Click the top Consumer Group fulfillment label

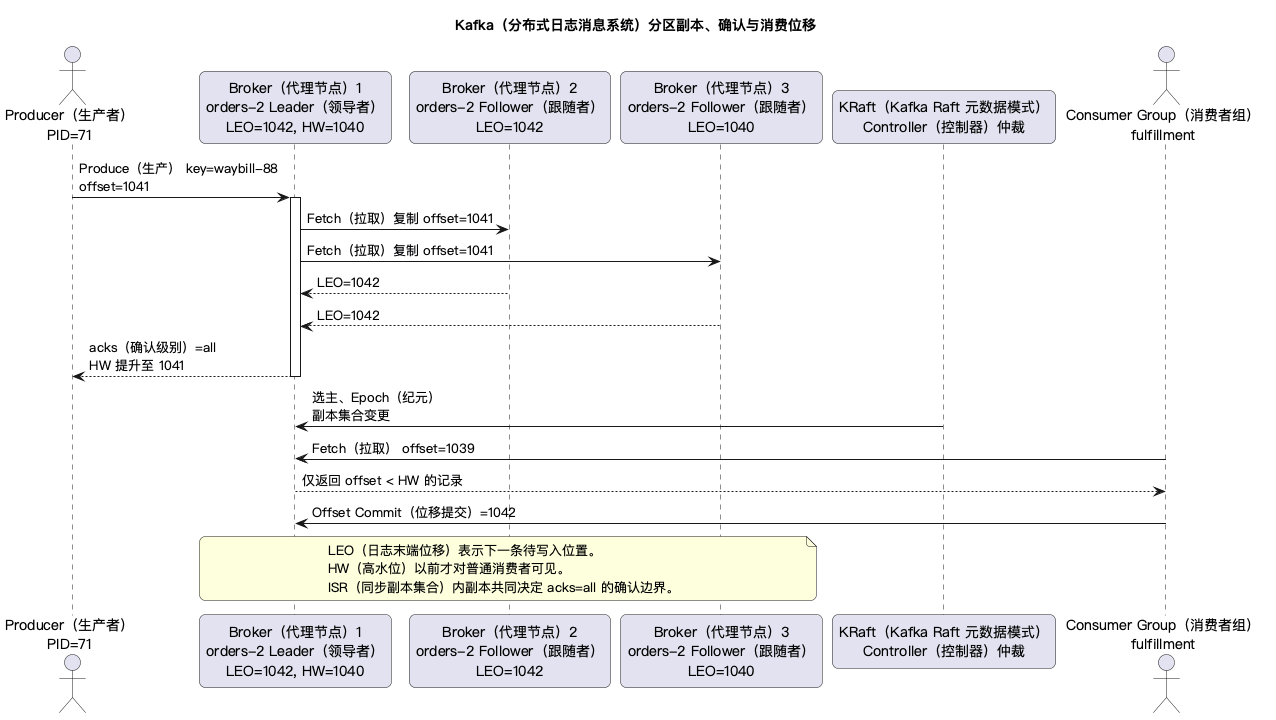[1163, 125]
